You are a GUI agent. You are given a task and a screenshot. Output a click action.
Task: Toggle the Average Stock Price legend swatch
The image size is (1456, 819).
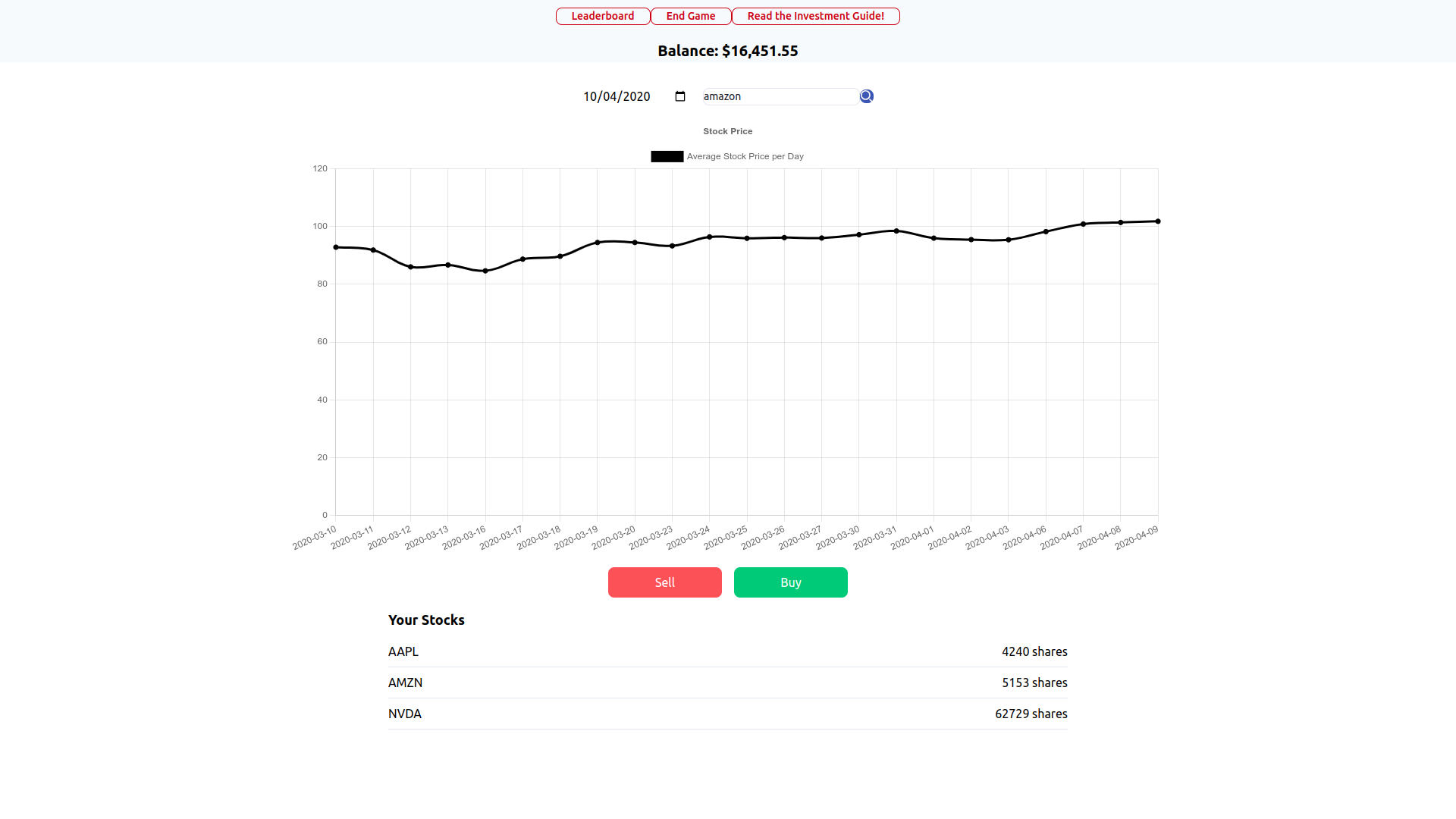tap(667, 156)
